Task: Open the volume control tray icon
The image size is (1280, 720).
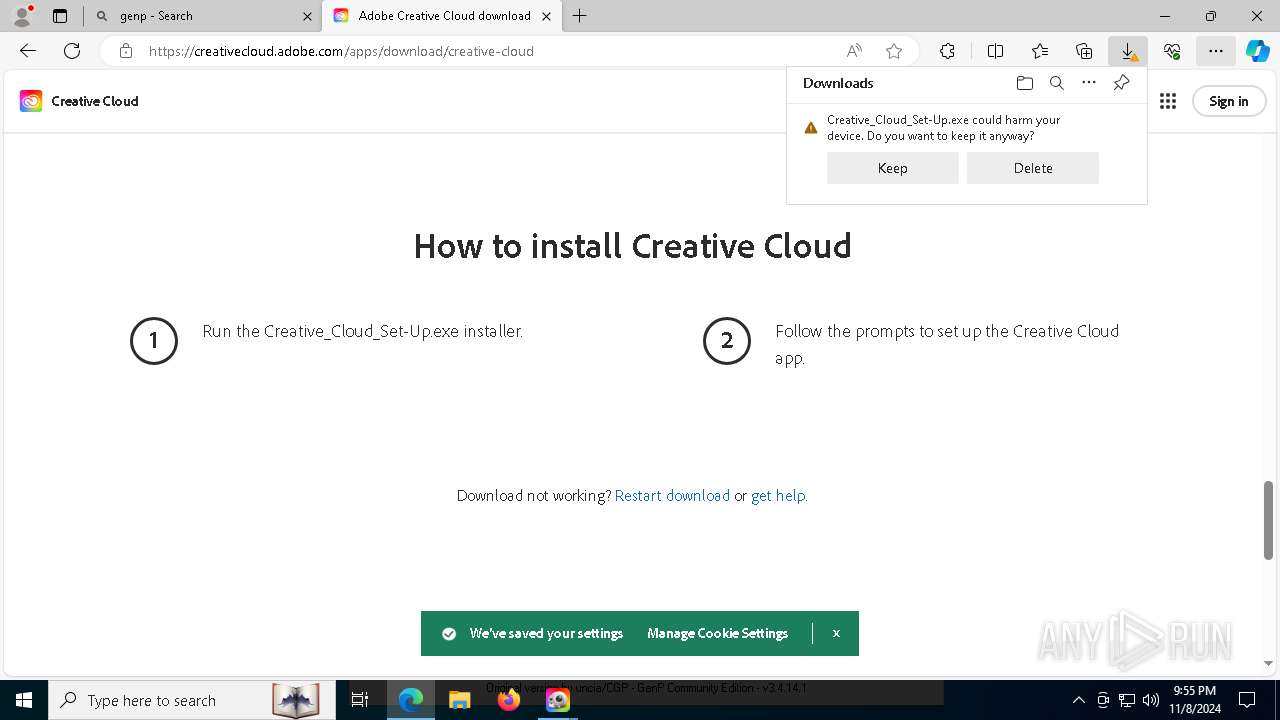Action: [x=1150, y=700]
